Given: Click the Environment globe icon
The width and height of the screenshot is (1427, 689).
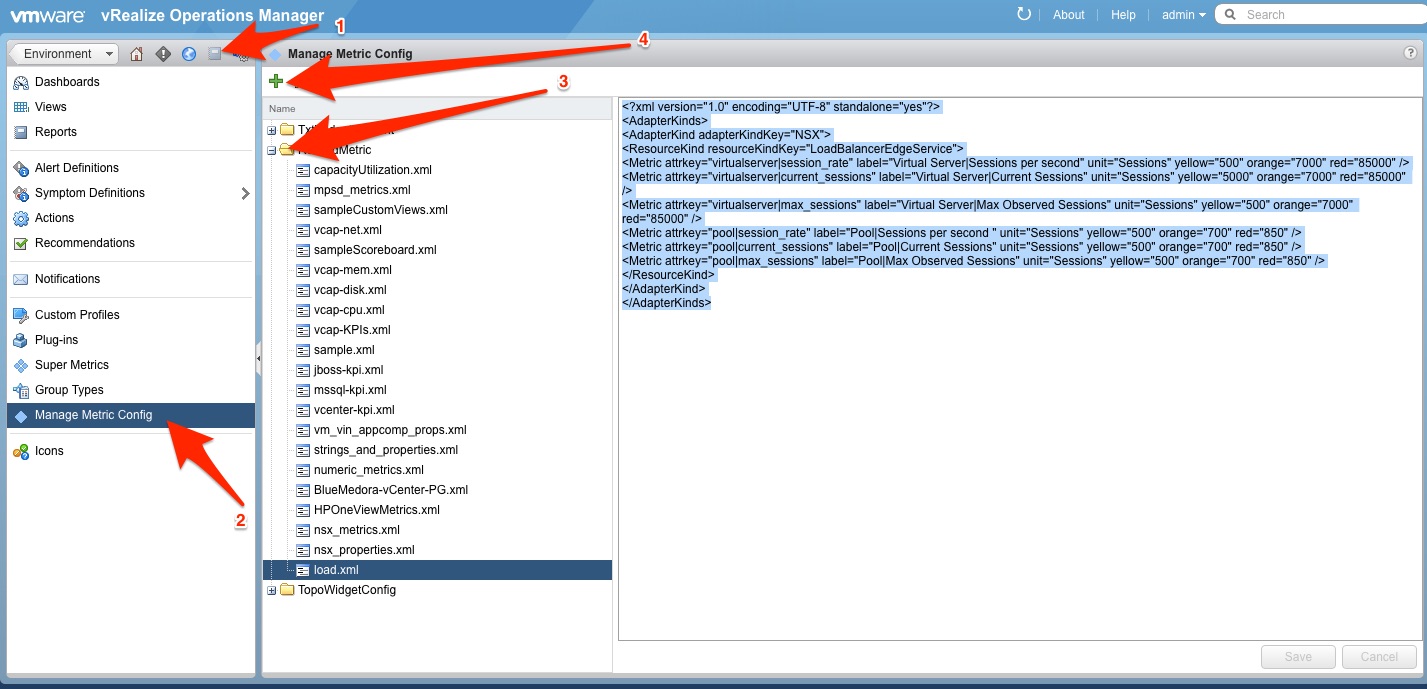Looking at the screenshot, I should pyautogui.click(x=189, y=54).
